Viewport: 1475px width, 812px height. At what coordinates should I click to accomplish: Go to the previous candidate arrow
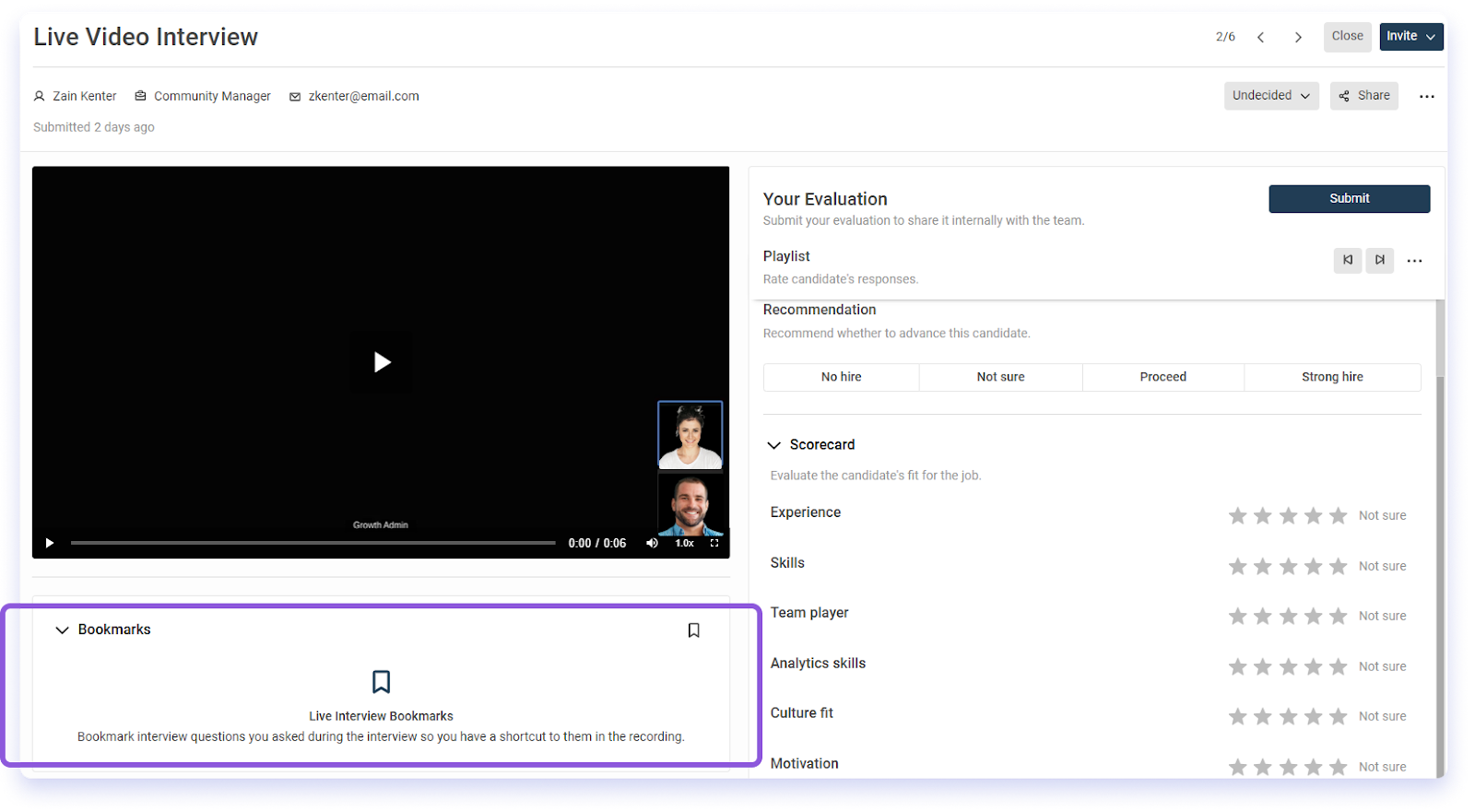point(1260,37)
